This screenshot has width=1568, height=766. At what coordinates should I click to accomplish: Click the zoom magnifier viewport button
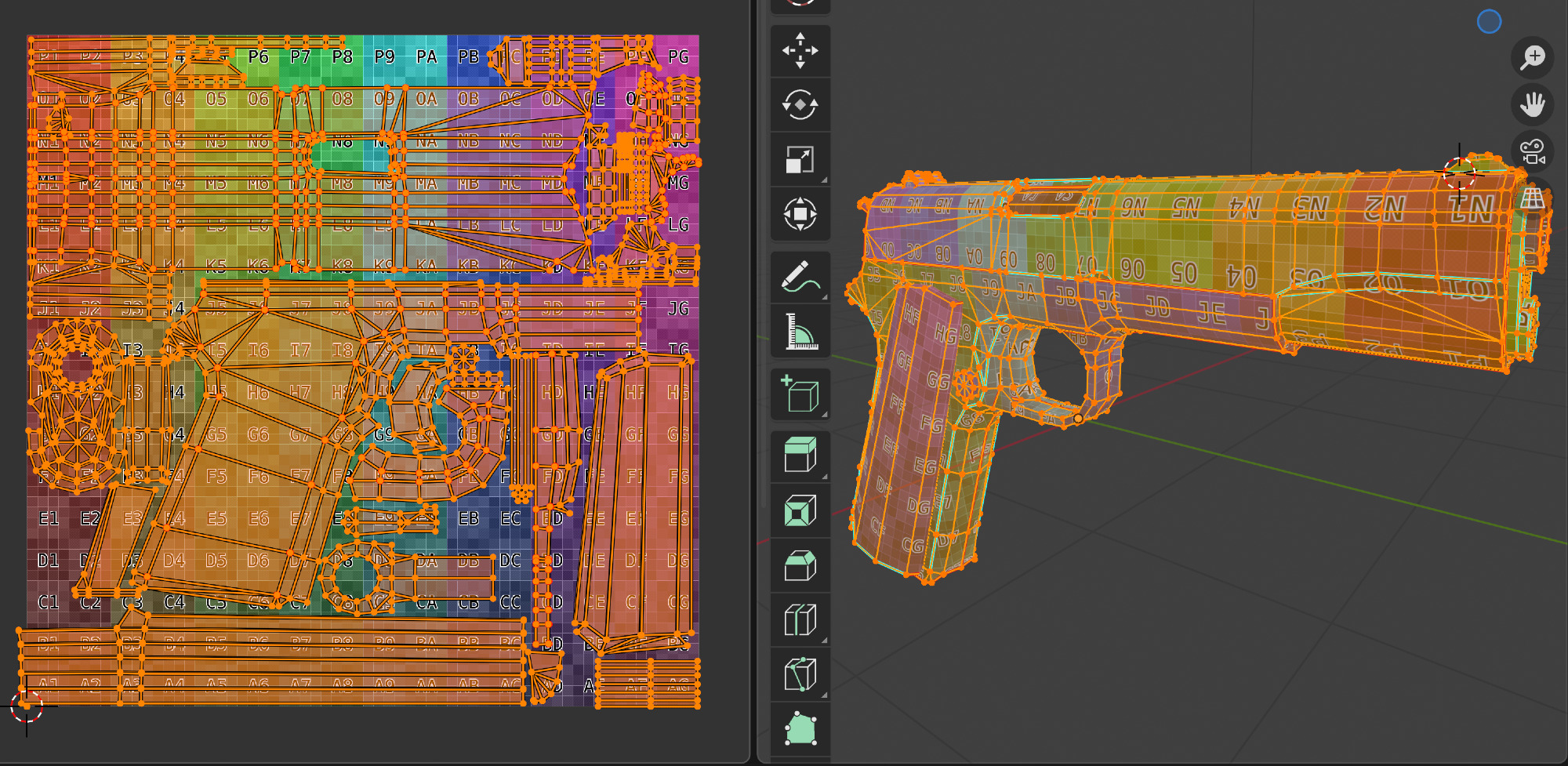[1532, 58]
